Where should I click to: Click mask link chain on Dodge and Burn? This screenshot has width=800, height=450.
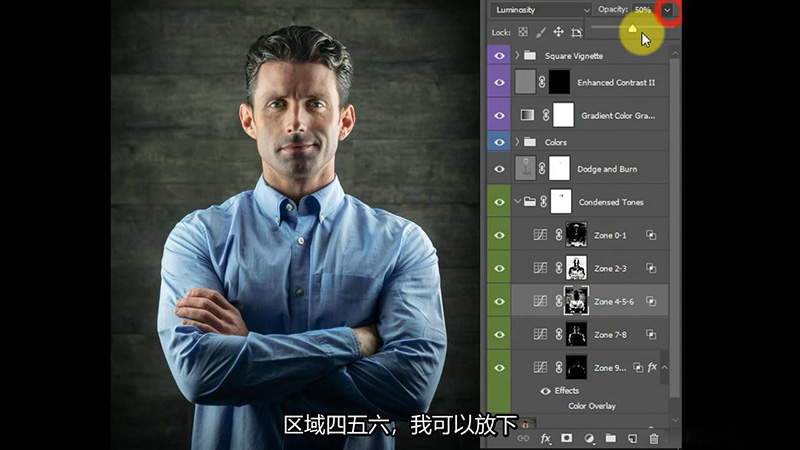pyautogui.click(x=542, y=169)
